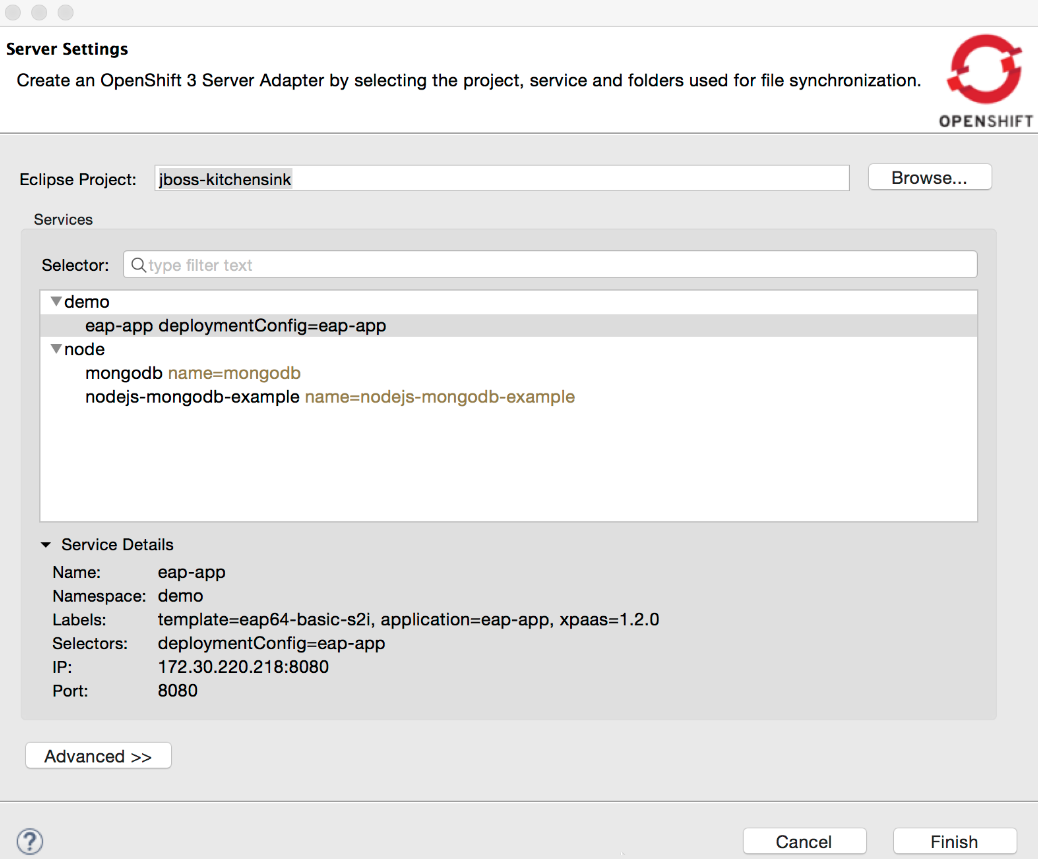Click Finish to create the adapter
Image resolution: width=1038 pixels, height=859 pixels.
pos(954,841)
